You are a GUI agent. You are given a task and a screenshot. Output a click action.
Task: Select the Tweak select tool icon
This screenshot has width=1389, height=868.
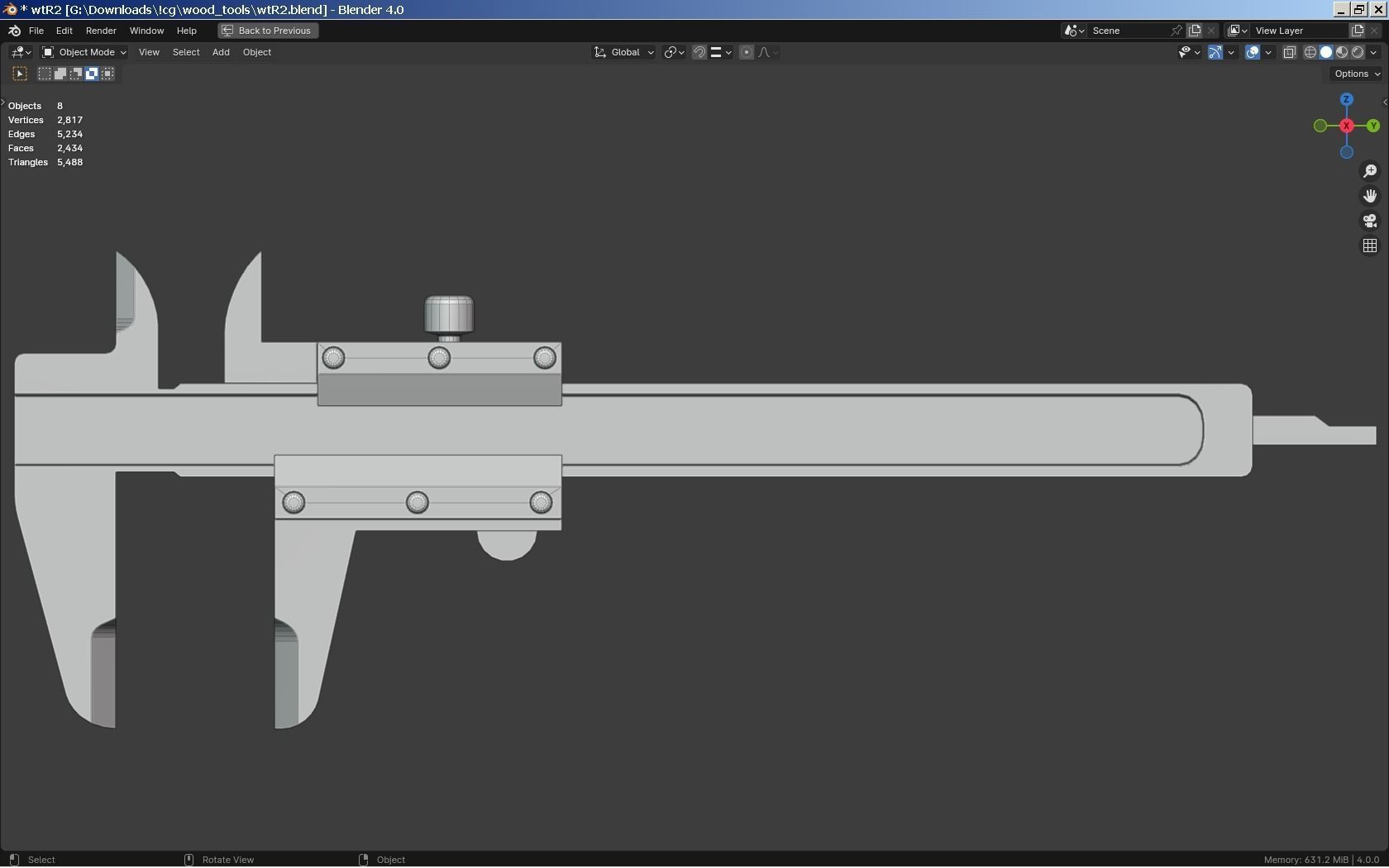[20, 74]
